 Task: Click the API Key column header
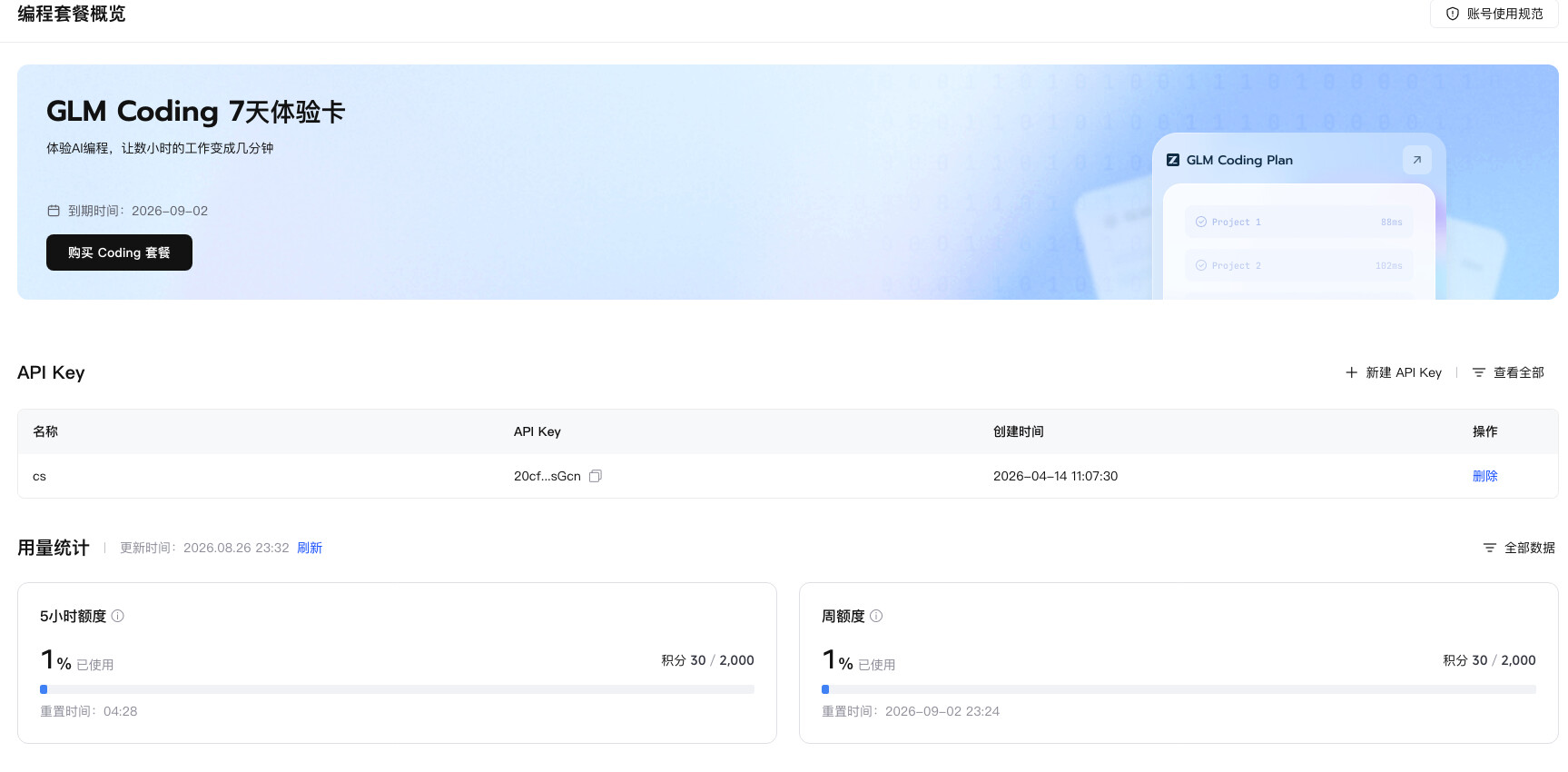click(x=537, y=431)
